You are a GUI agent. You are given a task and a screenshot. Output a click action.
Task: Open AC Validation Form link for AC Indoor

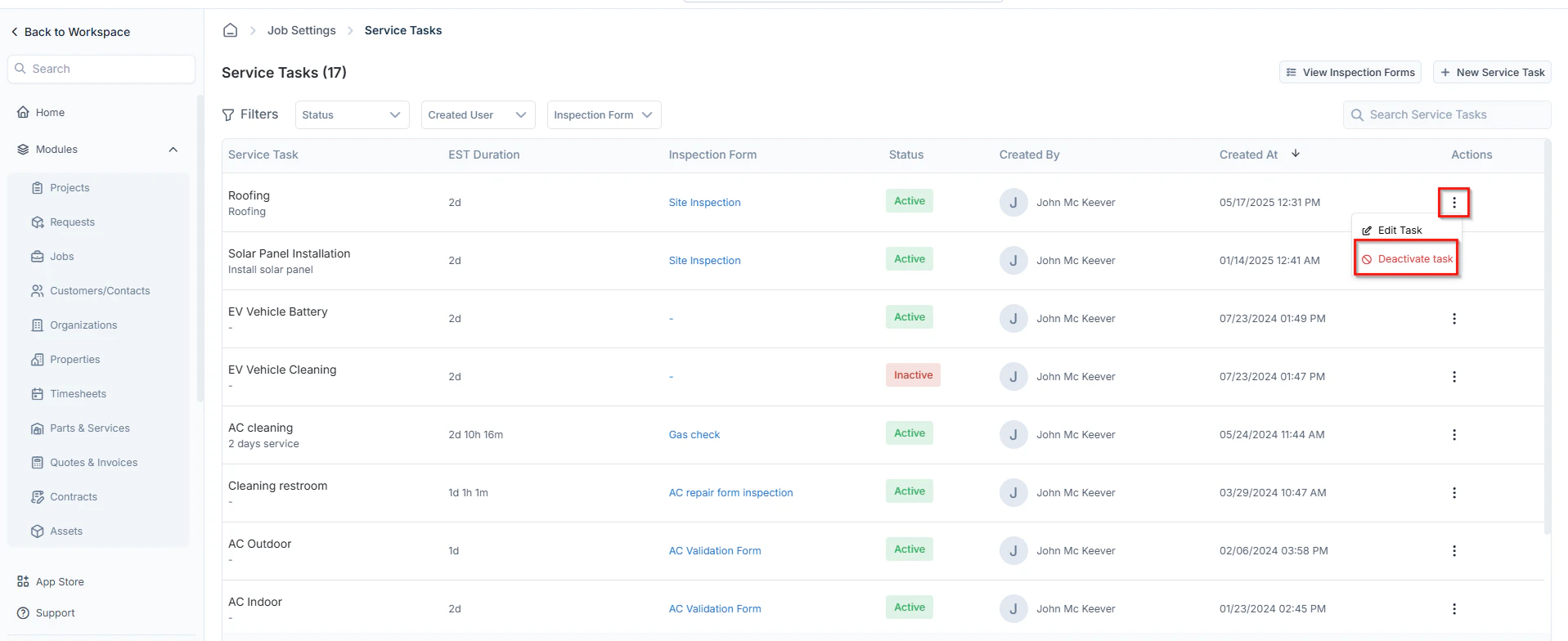point(715,609)
